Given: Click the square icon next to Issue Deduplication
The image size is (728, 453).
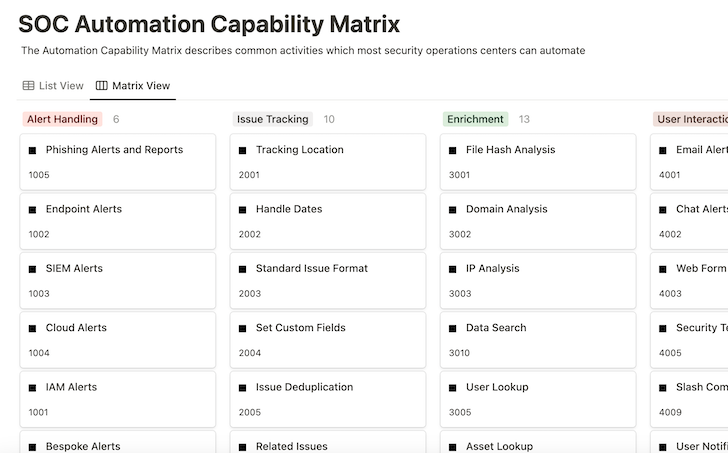Looking at the screenshot, I should [243, 388].
